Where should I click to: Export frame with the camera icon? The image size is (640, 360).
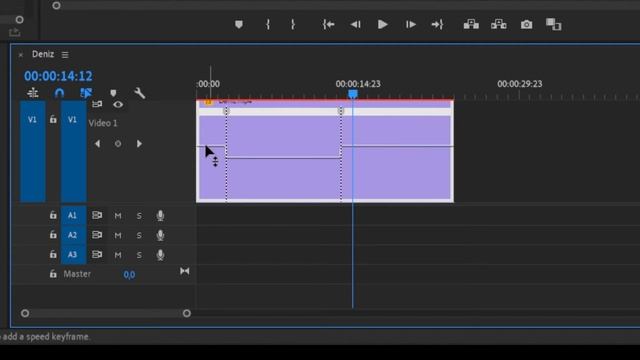(x=527, y=24)
